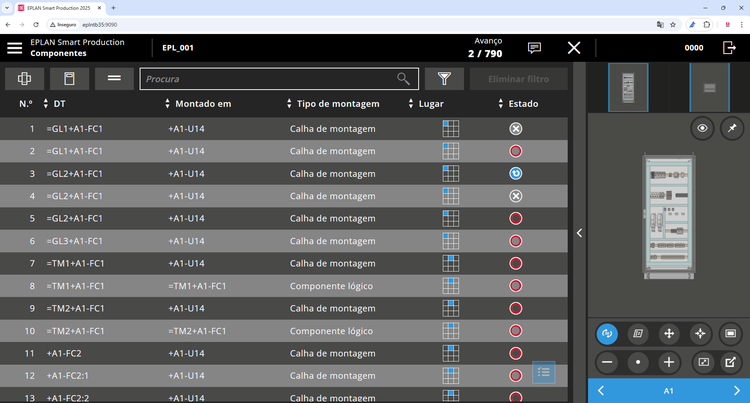750x403 pixels.
Task: Click the zoom in plus button
Action: pyautogui.click(x=669, y=361)
